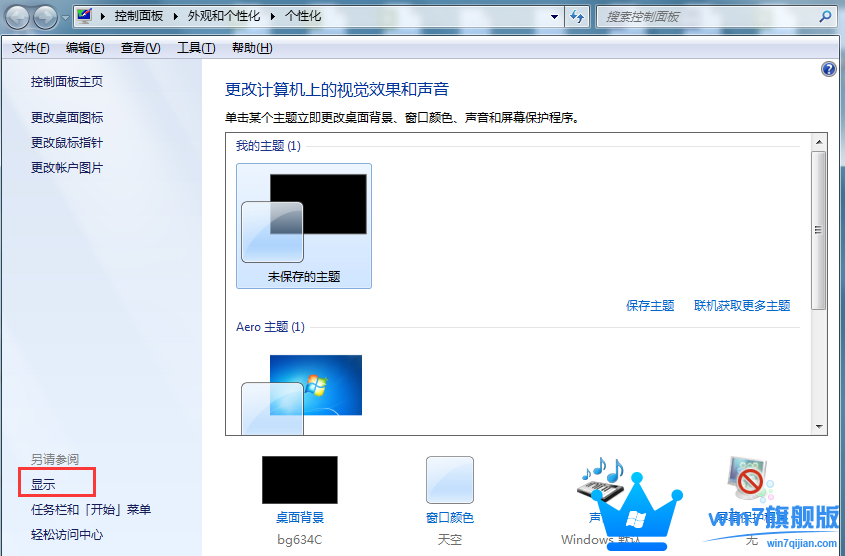Viewport: 845px width, 556px height.
Task: Expand the address bar history dropdown
Action: (x=555, y=17)
